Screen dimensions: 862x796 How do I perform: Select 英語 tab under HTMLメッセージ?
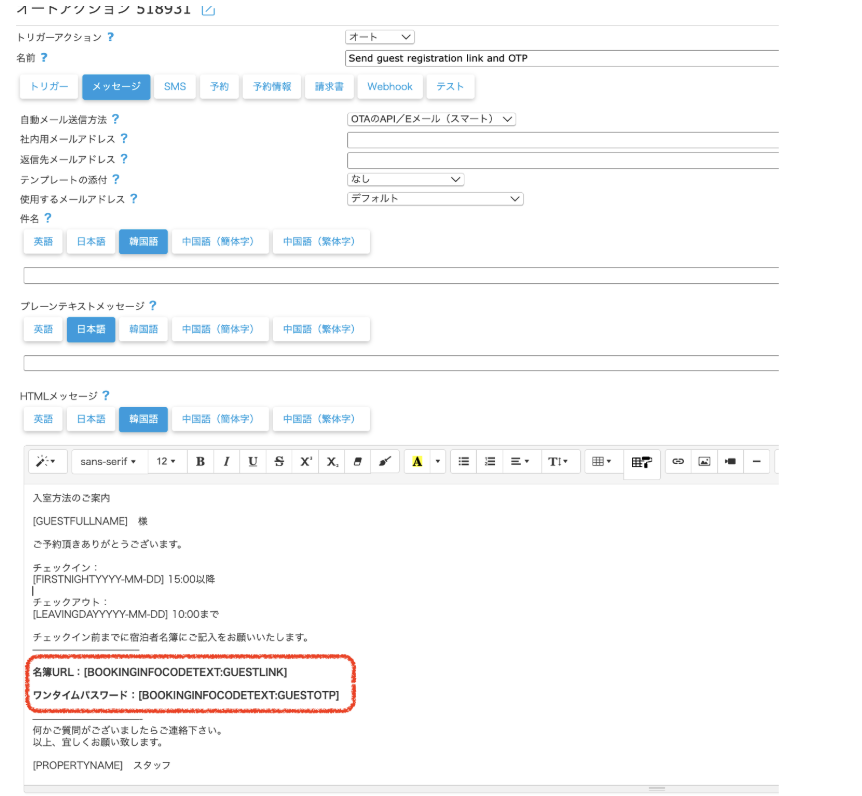pos(43,419)
